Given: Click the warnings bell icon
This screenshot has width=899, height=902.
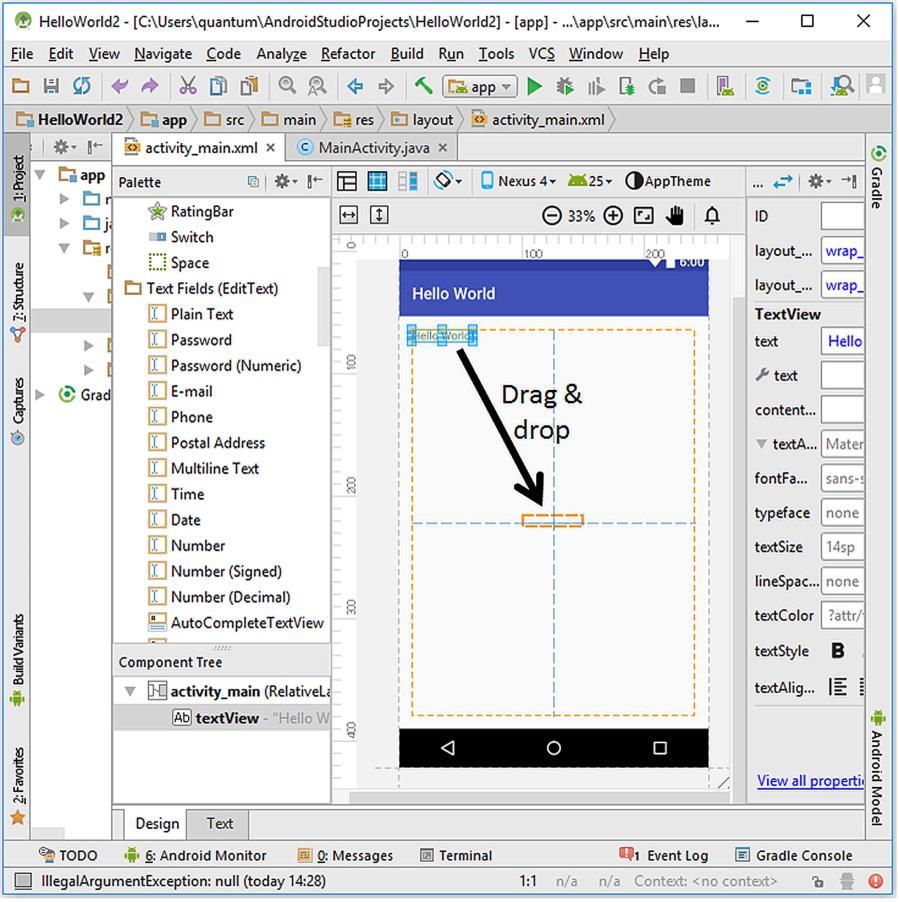Looking at the screenshot, I should tap(714, 217).
